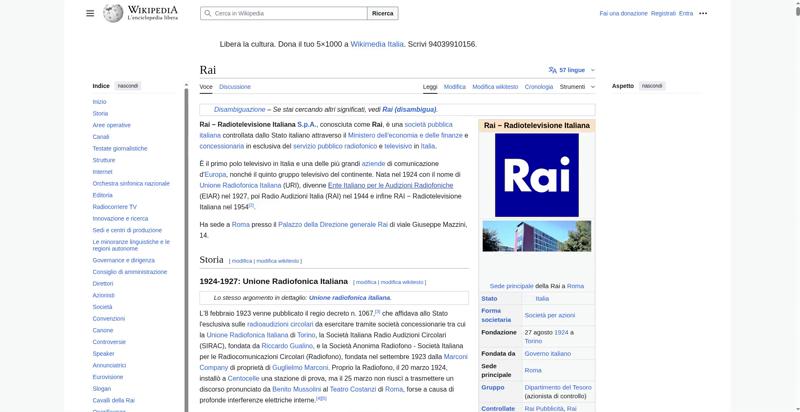Viewport: 800px width, 412px height.
Task: Hide the Aspetto panel with nascondi
Action: tap(652, 86)
